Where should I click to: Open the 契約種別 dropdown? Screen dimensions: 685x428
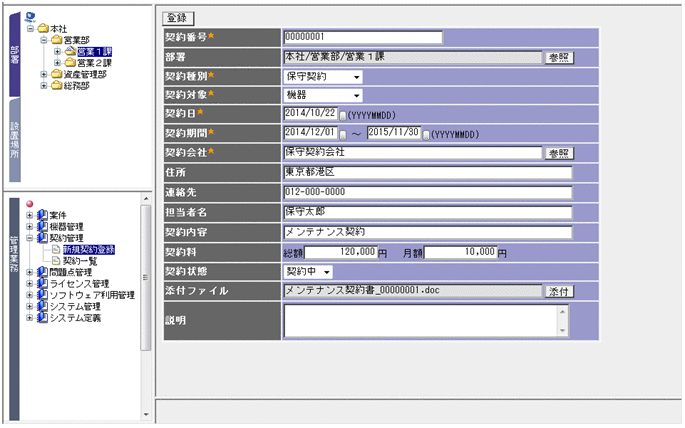click(323, 77)
